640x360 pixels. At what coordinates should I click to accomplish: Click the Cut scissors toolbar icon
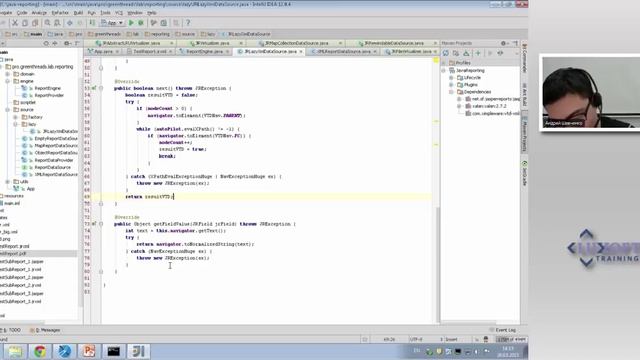pos(15,23)
